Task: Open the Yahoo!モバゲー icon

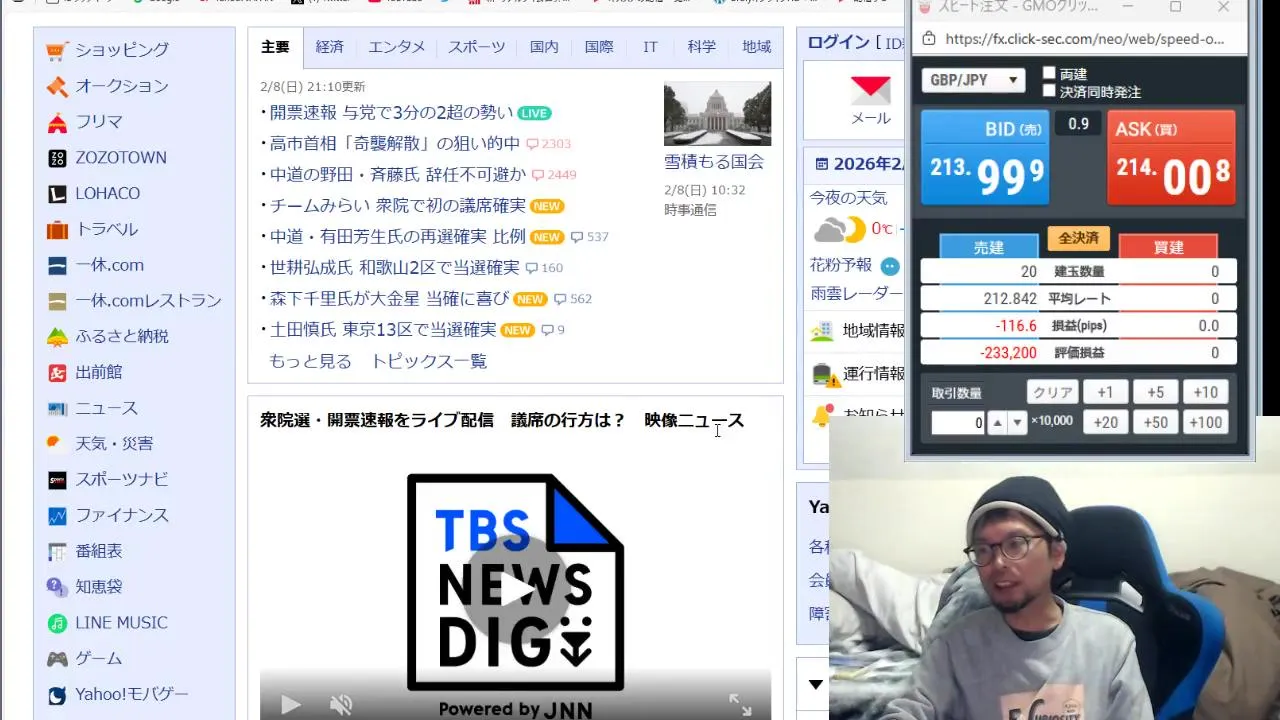Action: 57,694
